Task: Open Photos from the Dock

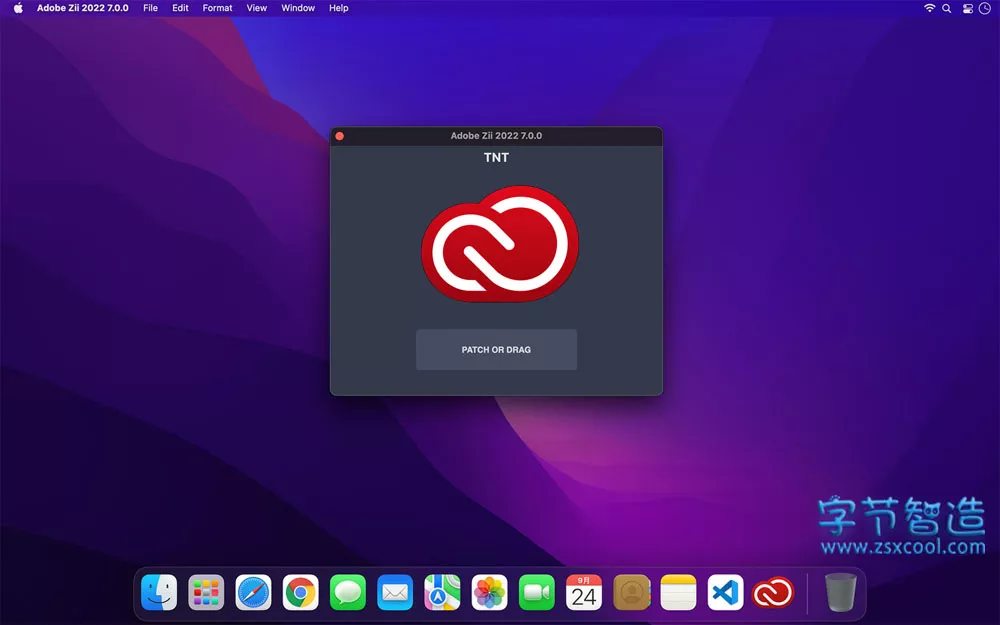Action: click(489, 592)
